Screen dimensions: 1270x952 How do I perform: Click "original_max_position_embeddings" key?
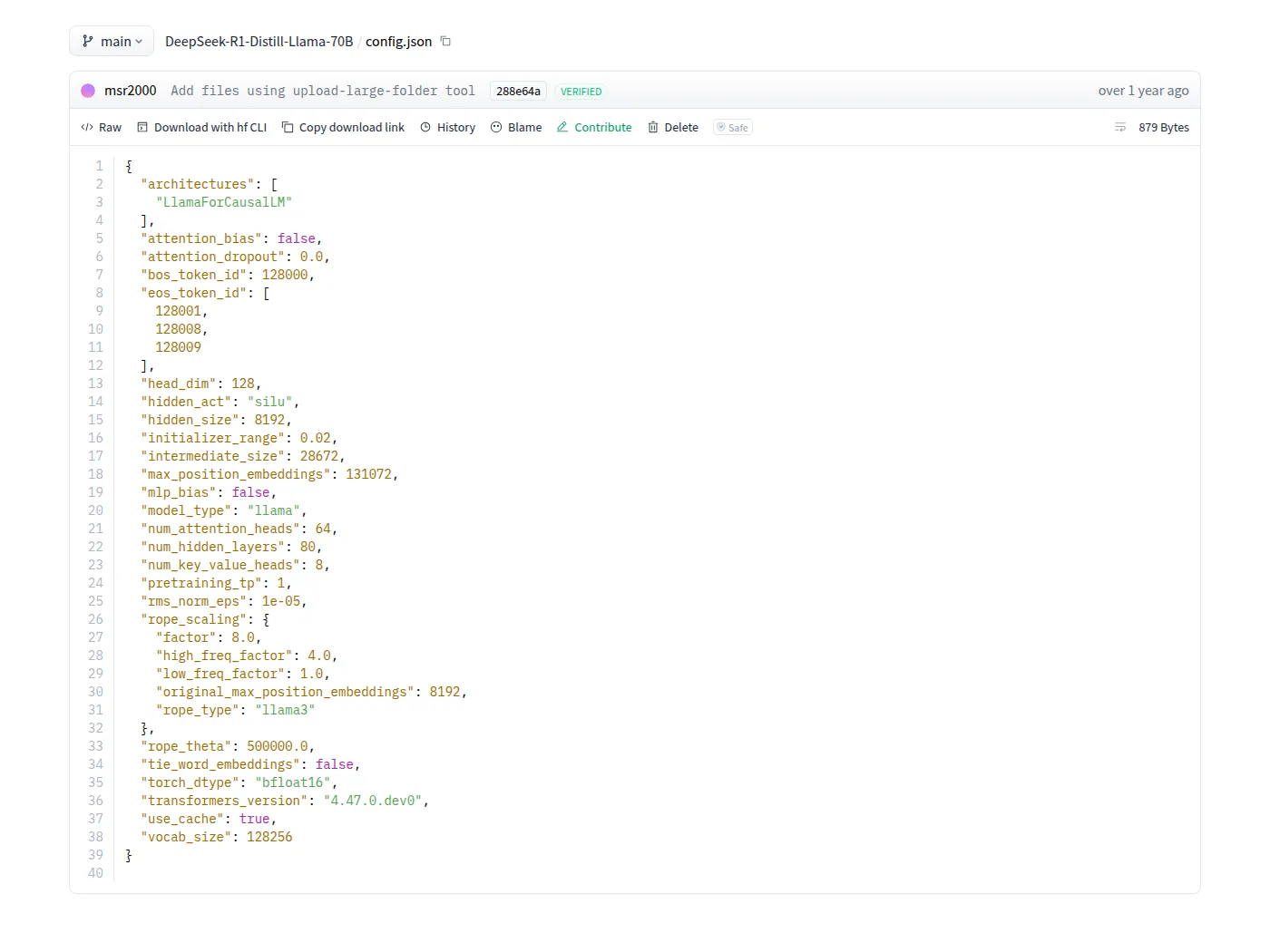pos(285,692)
